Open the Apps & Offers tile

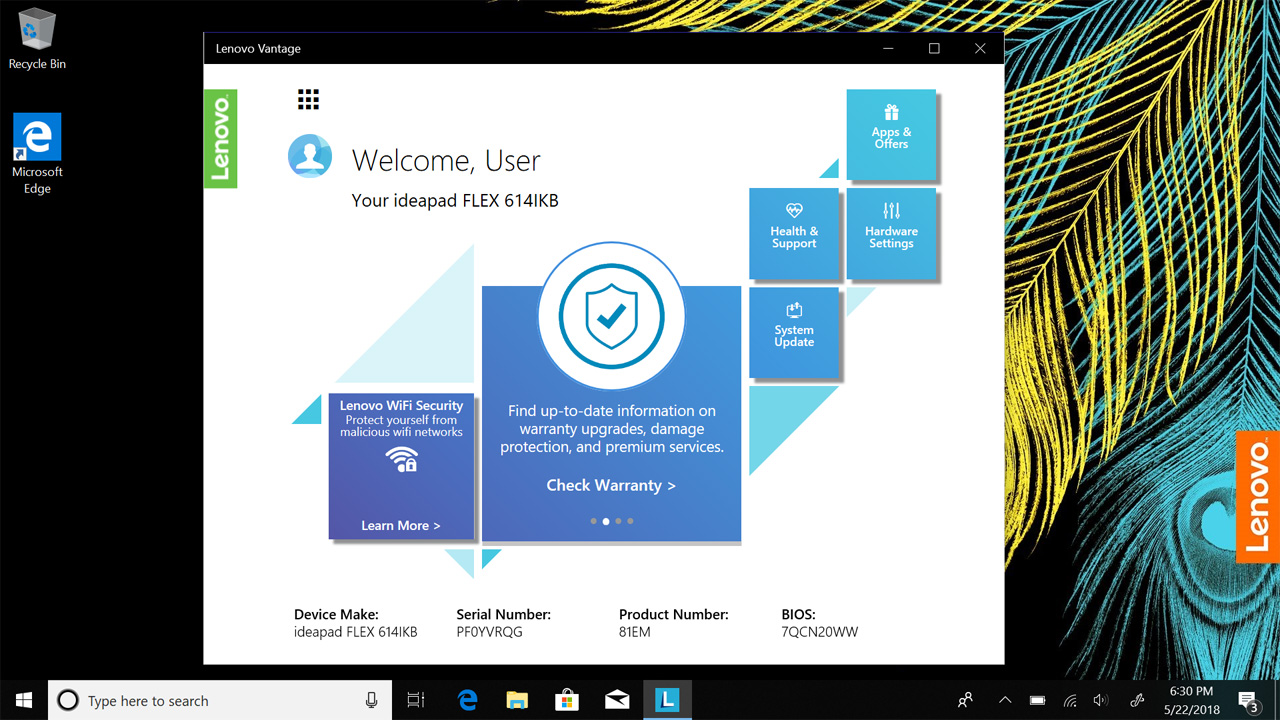coord(891,134)
